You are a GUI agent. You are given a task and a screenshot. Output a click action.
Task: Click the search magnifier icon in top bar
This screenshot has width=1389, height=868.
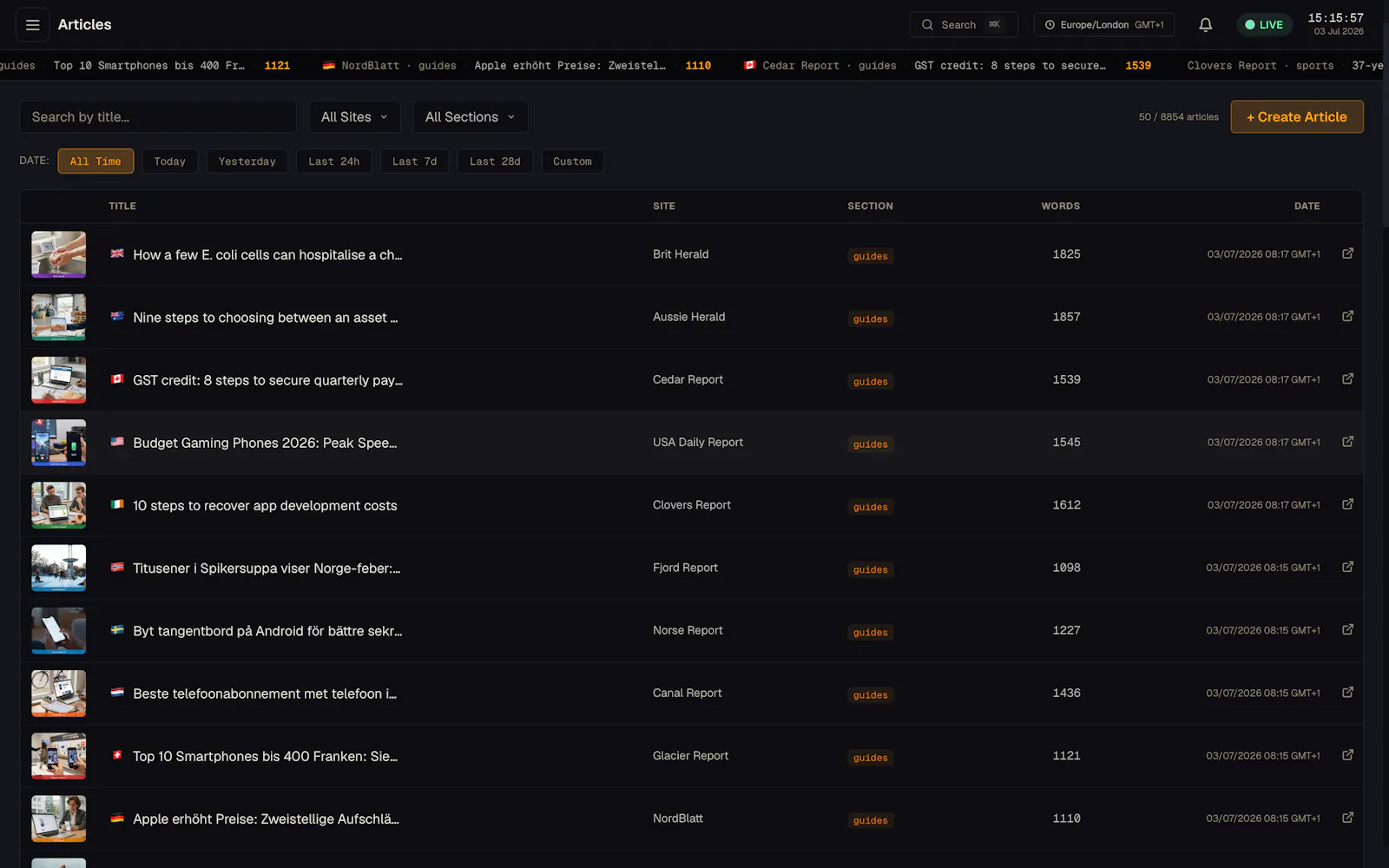(927, 25)
